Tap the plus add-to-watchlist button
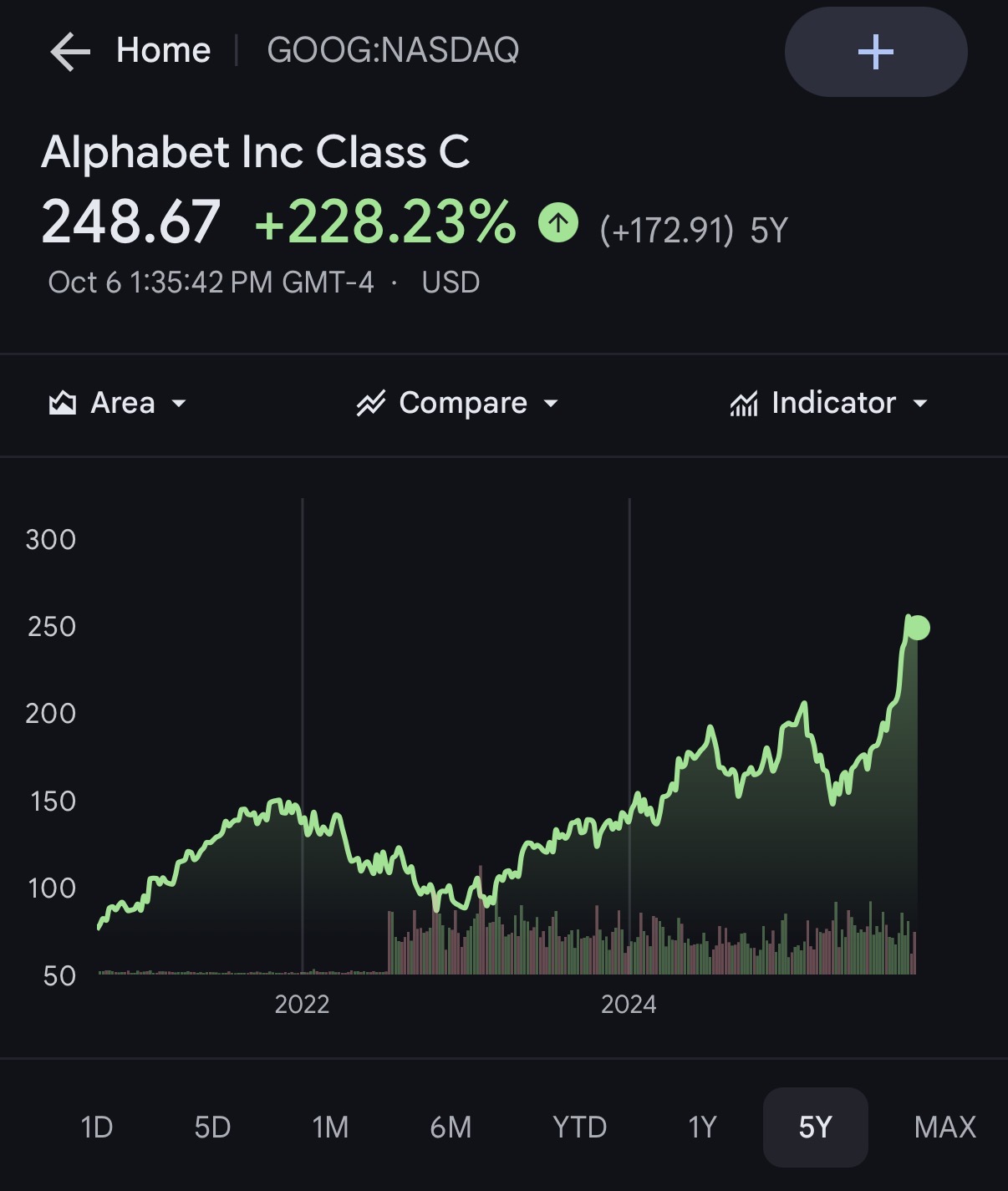The image size is (1008, 1191). pyautogui.click(x=875, y=52)
